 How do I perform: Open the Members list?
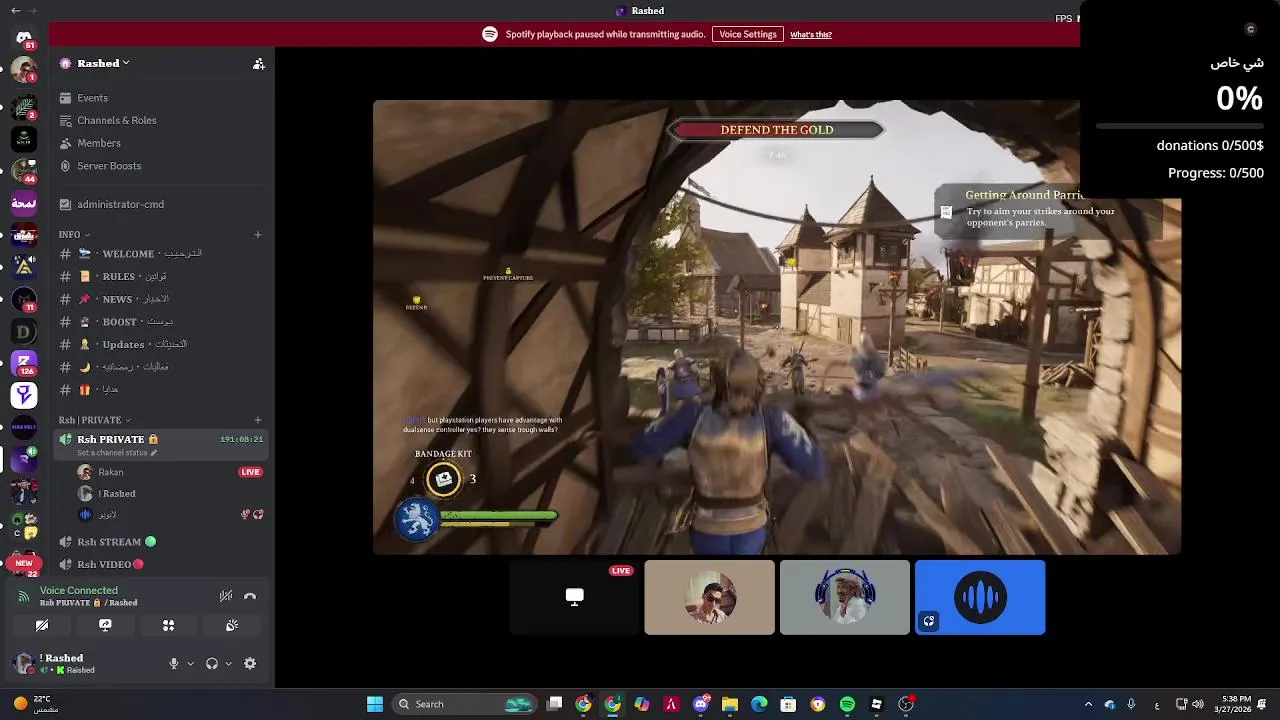[x=161, y=143]
